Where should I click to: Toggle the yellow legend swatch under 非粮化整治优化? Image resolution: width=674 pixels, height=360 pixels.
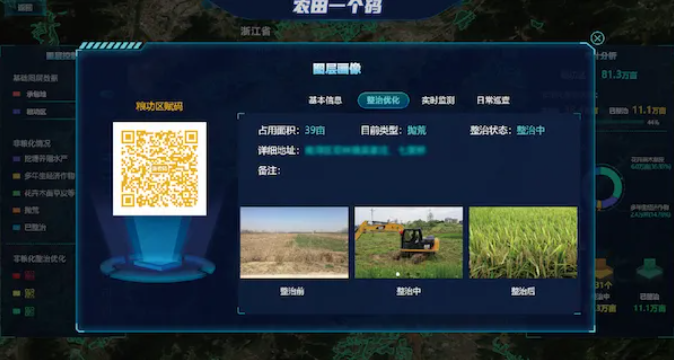[16, 294]
